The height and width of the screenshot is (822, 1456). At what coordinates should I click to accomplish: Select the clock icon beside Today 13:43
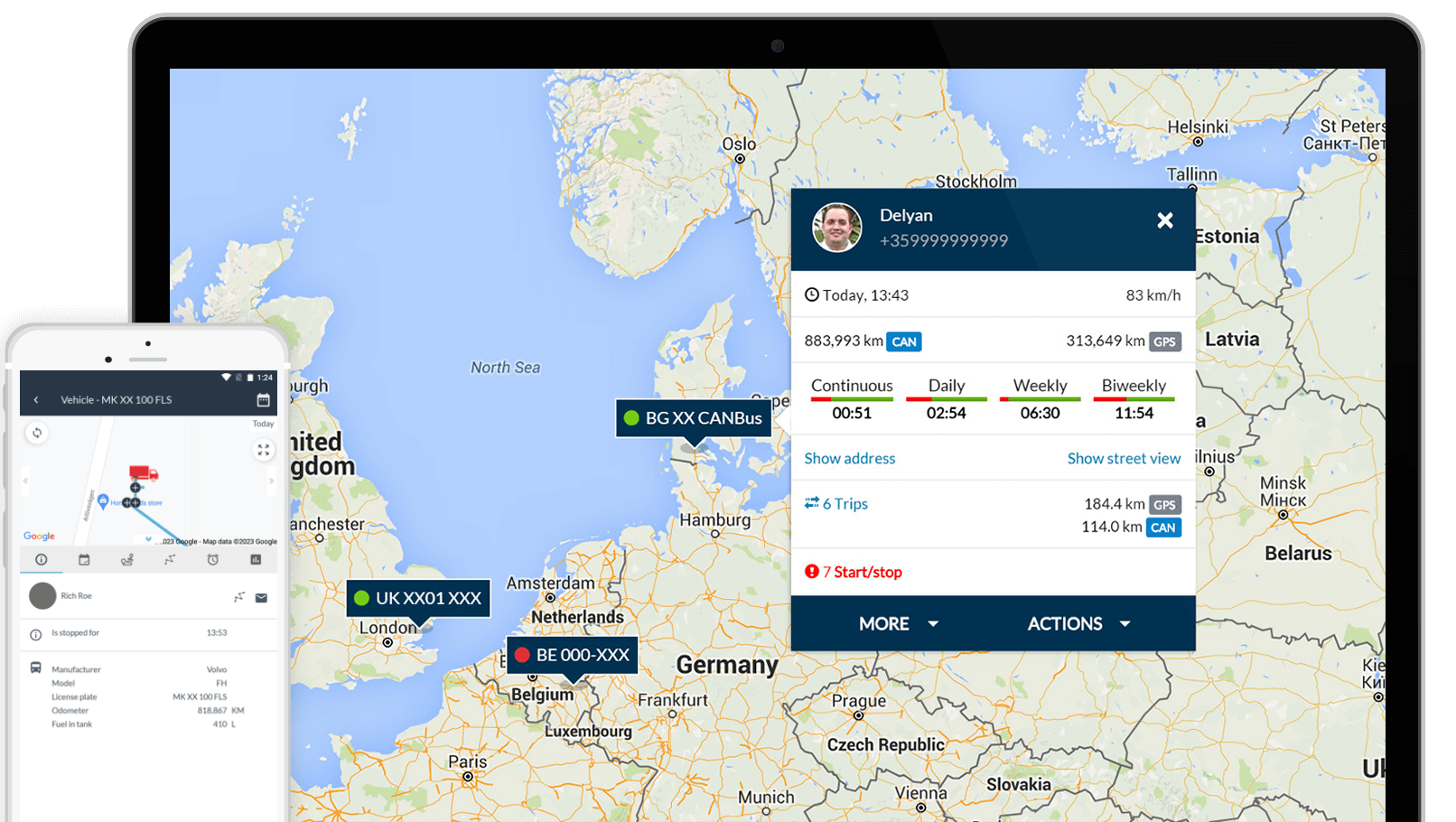(x=811, y=294)
